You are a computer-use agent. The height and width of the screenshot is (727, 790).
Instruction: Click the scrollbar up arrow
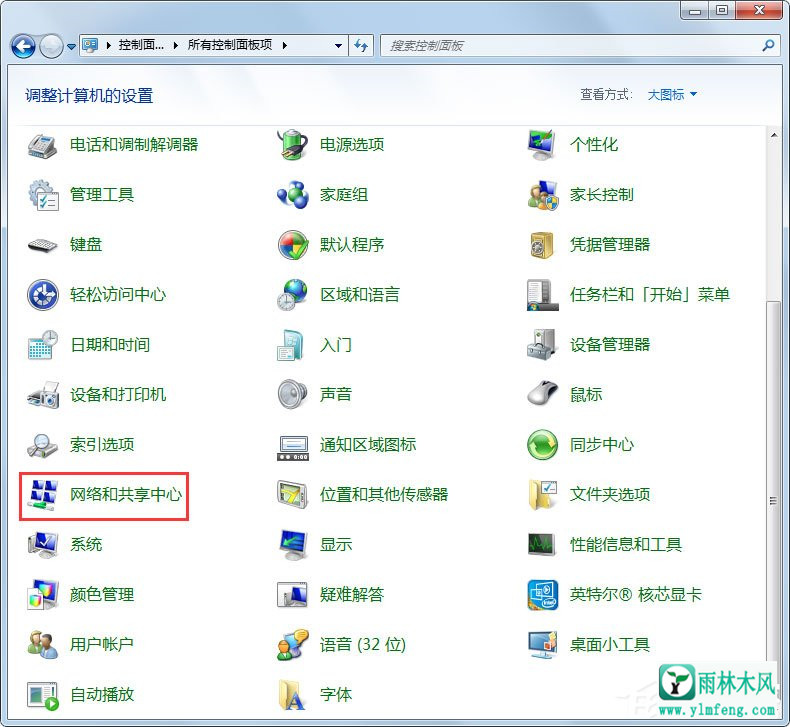pos(773,135)
